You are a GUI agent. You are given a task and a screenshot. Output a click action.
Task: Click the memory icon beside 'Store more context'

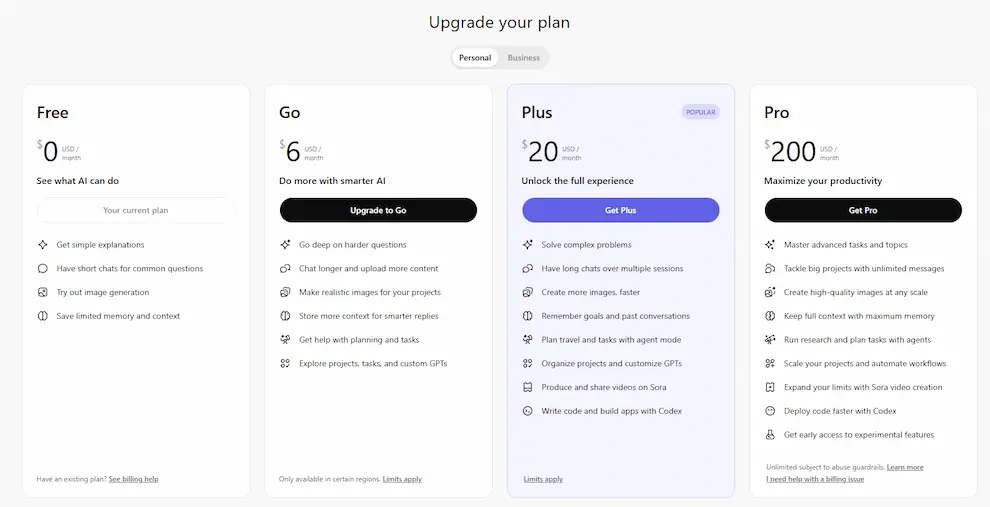[x=285, y=316]
